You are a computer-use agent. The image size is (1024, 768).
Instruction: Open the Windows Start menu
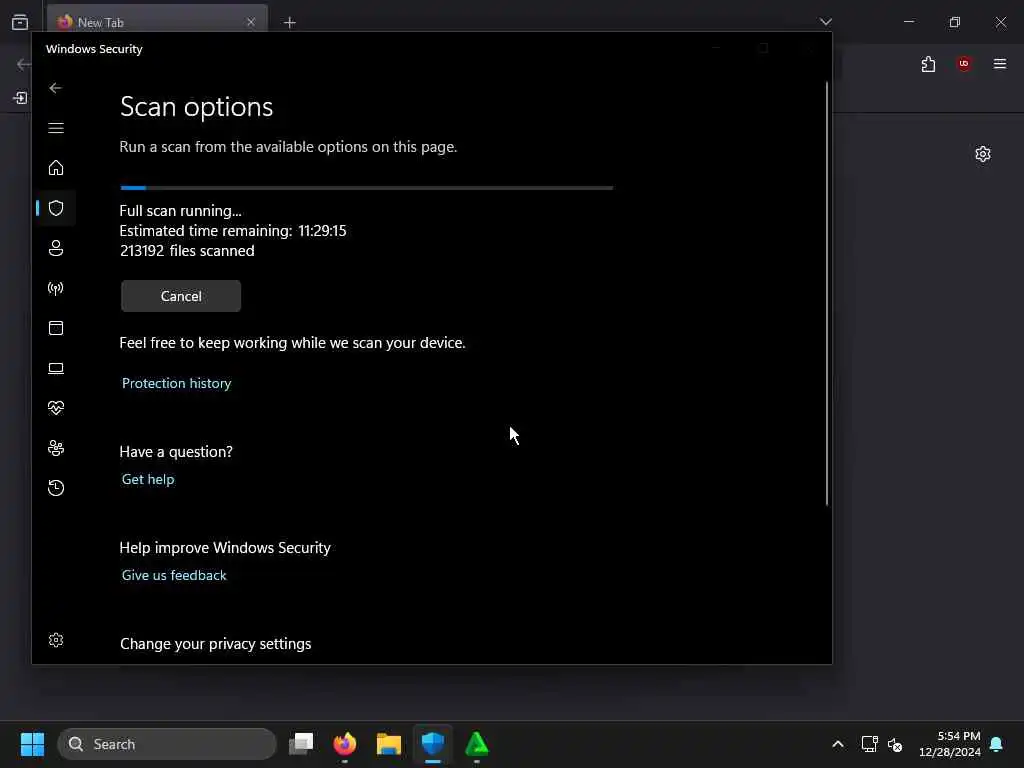[33, 744]
